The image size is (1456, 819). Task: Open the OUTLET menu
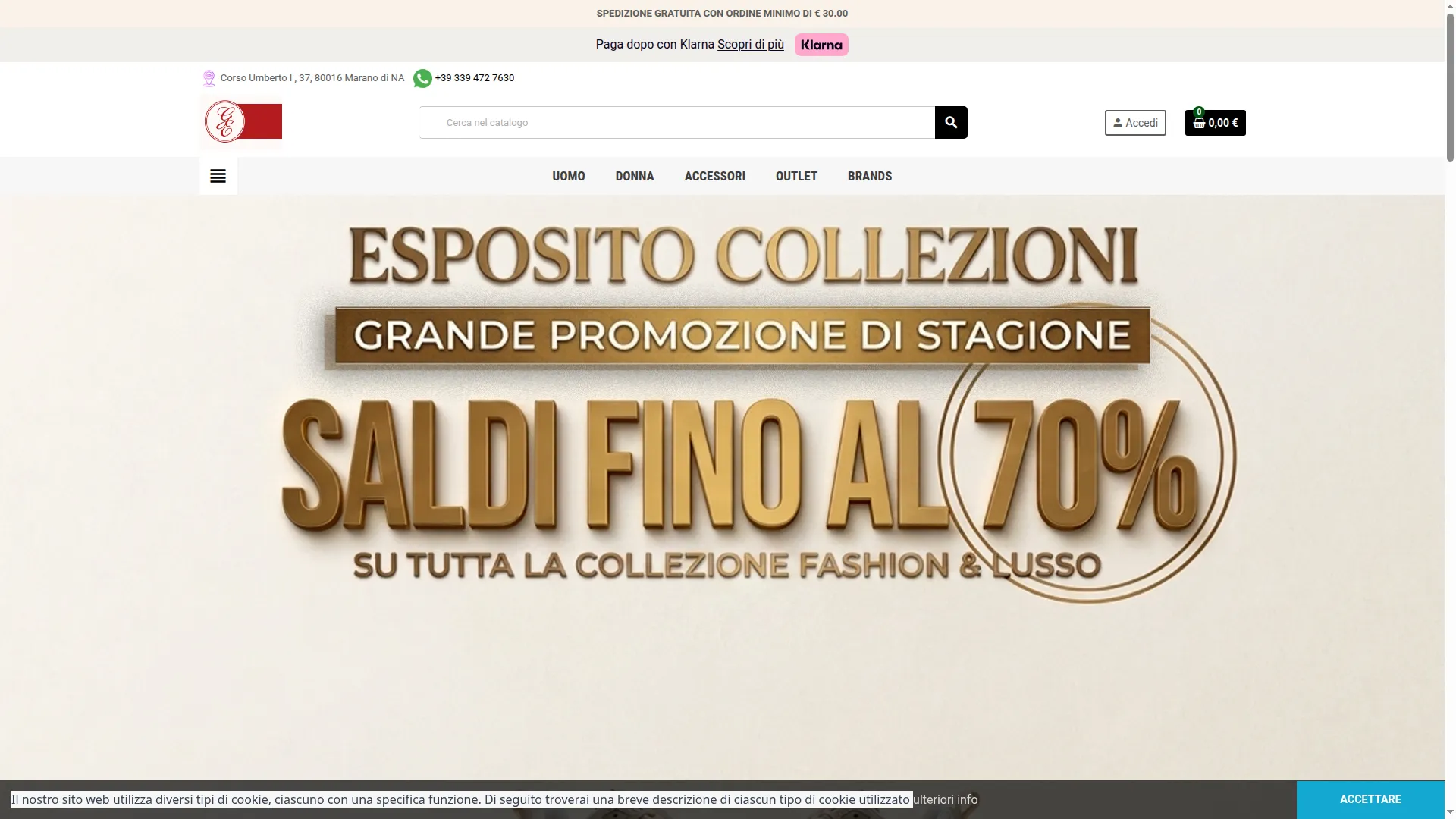(x=796, y=176)
